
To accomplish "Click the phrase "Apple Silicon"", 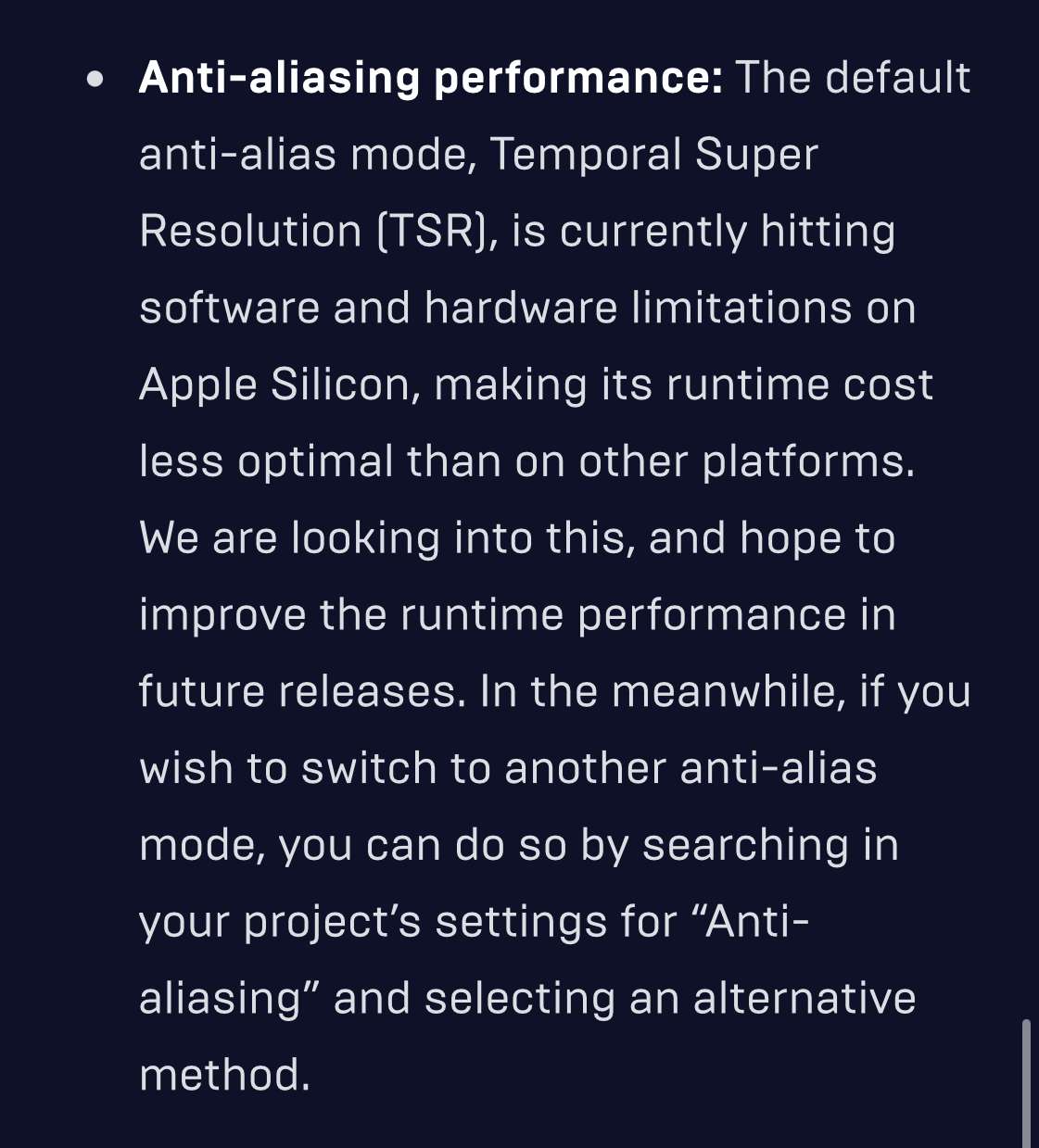I will pyautogui.click(x=274, y=385).
